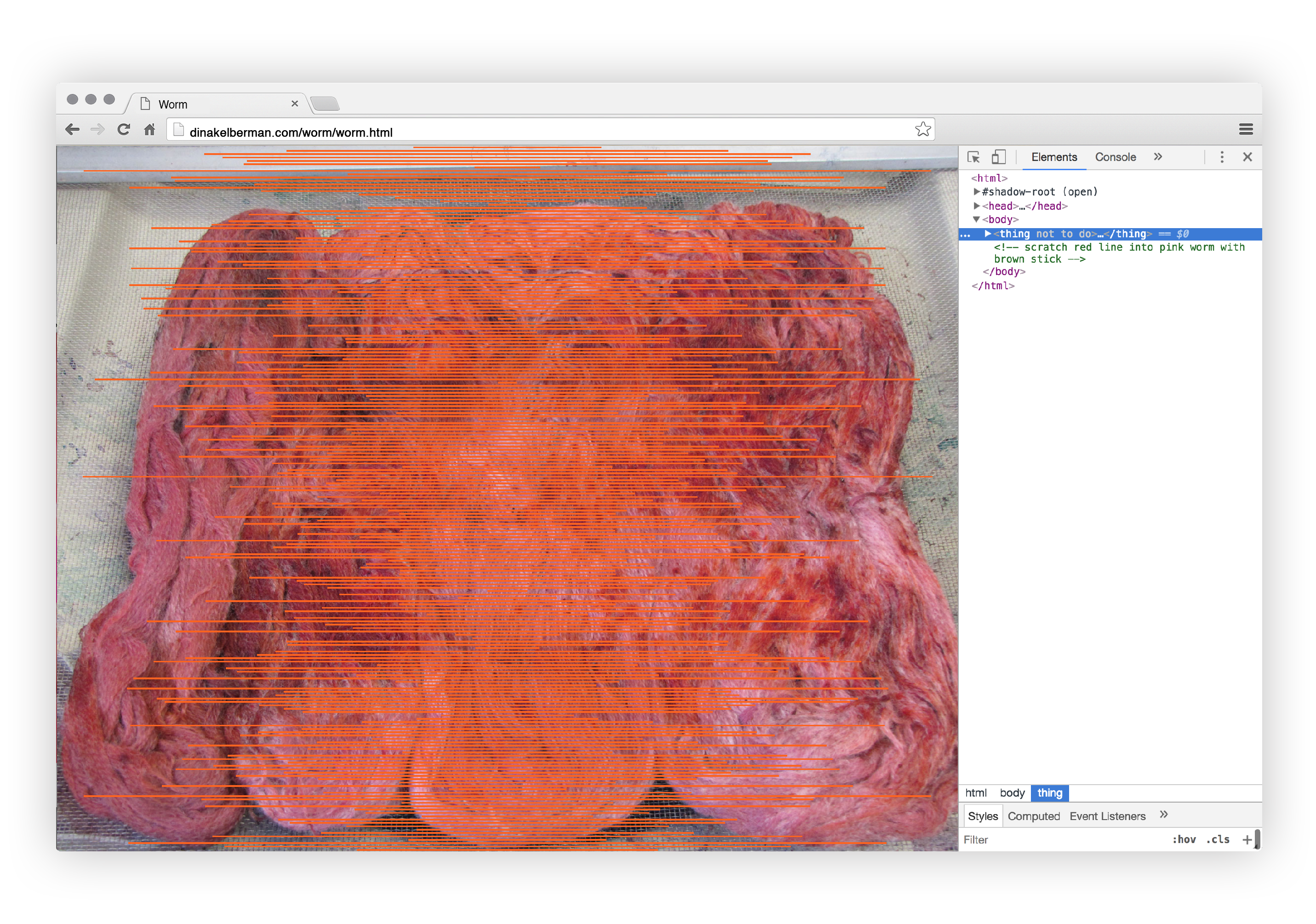
Task: Bookmark page with star icon
Action: pos(922,130)
